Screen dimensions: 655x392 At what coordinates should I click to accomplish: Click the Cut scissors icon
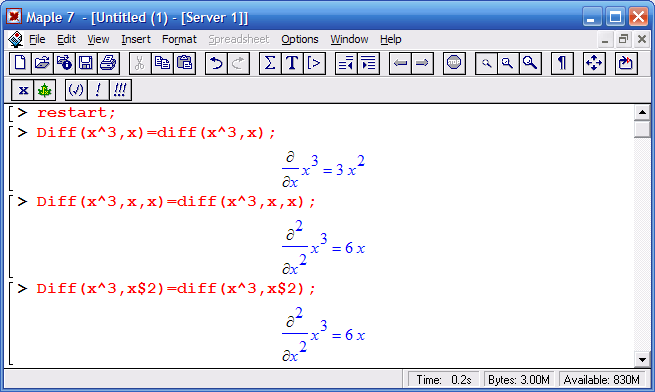[x=140, y=64]
